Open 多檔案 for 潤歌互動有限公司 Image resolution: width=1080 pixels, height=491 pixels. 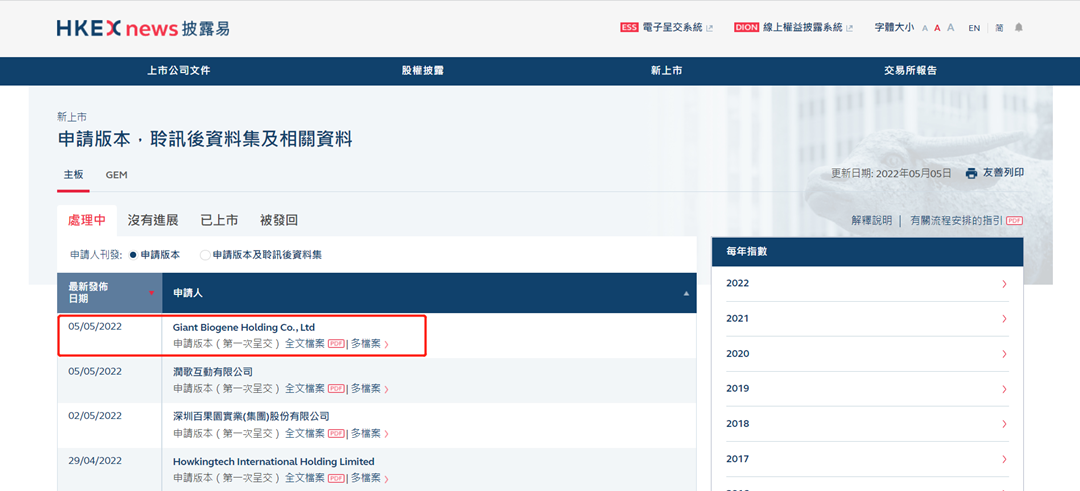click(x=369, y=388)
